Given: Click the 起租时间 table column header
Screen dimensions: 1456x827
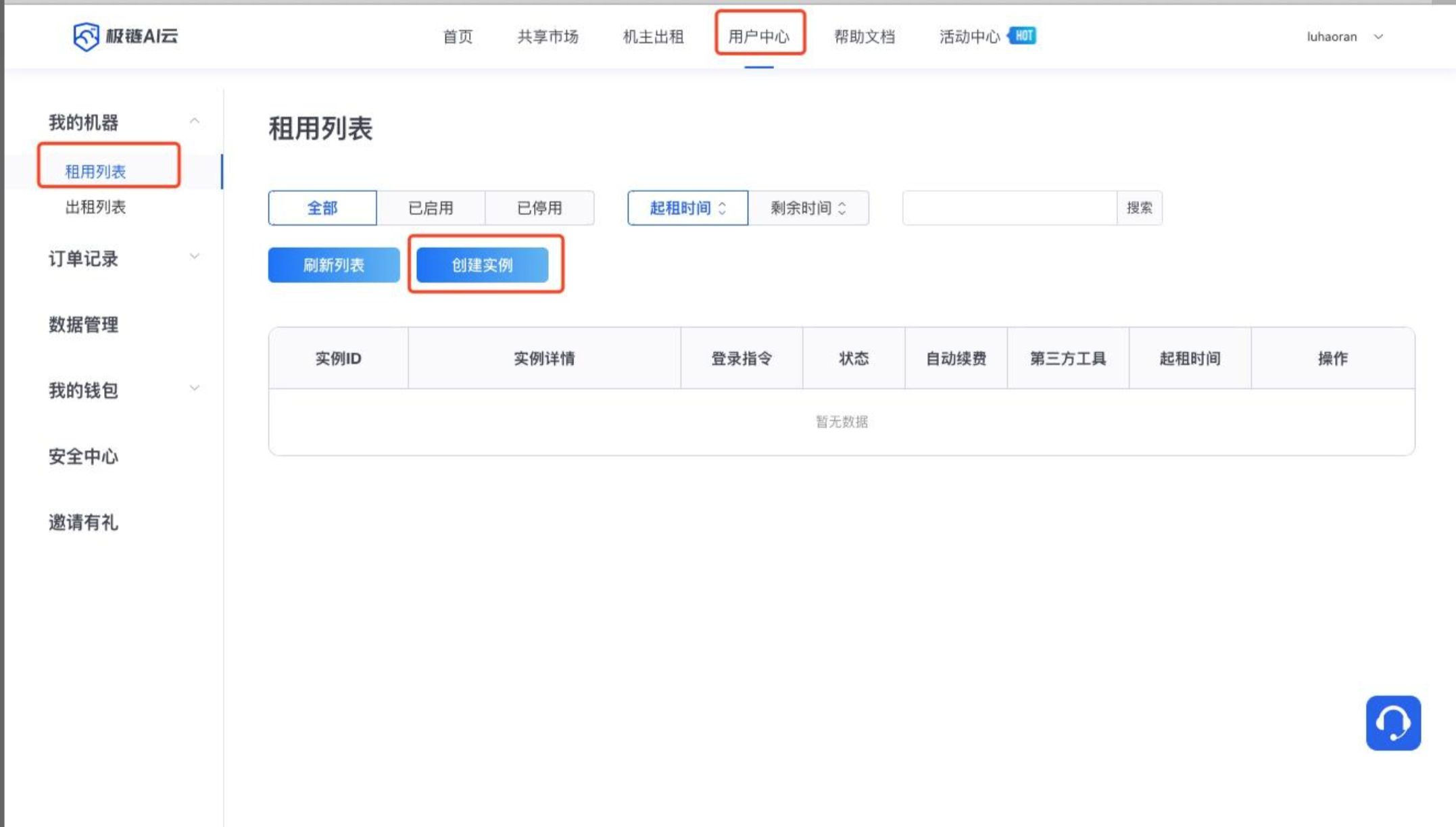Looking at the screenshot, I should click(x=1190, y=359).
